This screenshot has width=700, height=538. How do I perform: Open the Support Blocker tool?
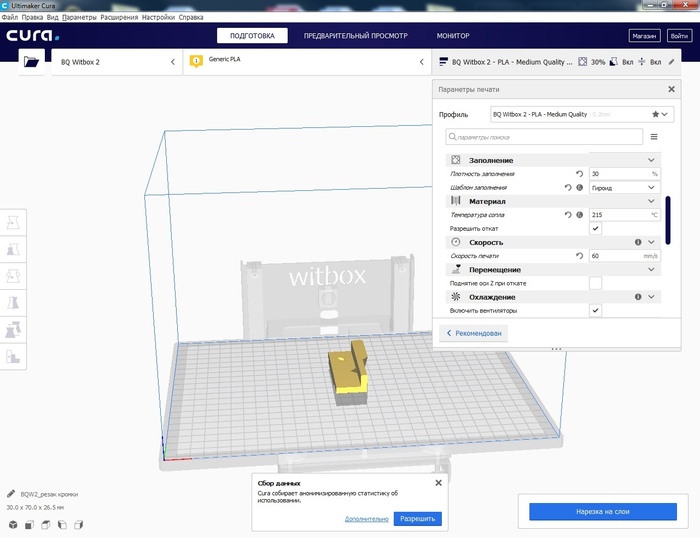pos(14,356)
